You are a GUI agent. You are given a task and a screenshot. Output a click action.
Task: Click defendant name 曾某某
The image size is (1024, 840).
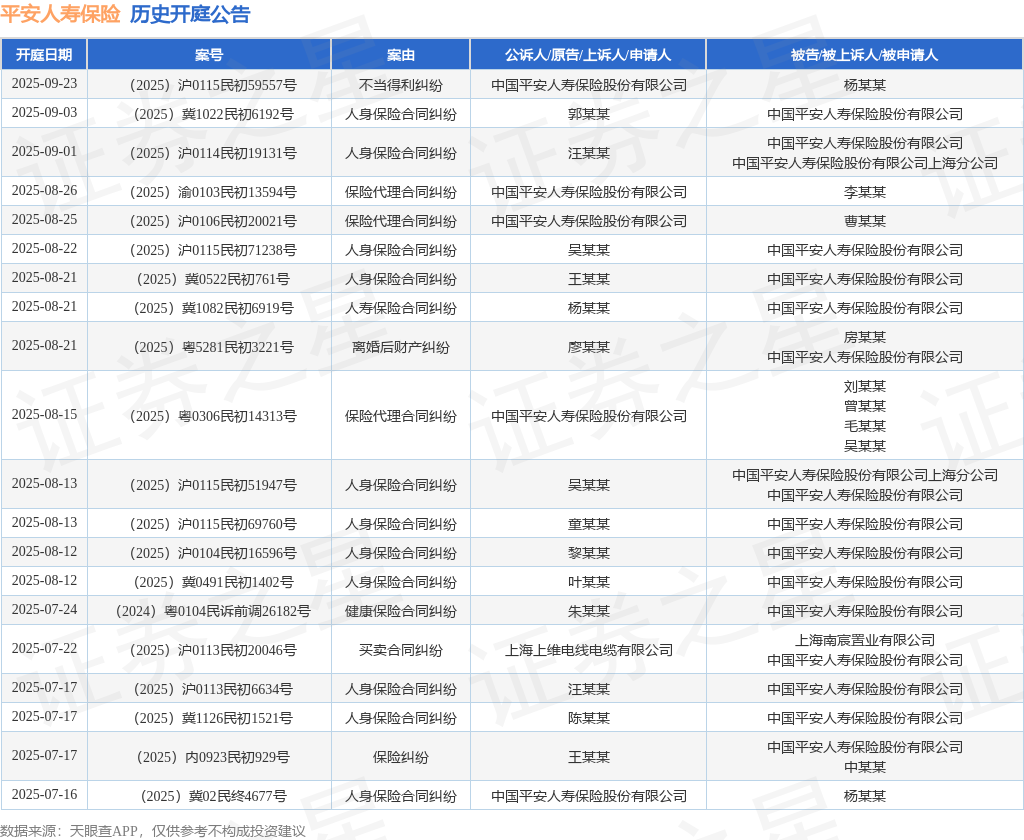click(x=865, y=406)
